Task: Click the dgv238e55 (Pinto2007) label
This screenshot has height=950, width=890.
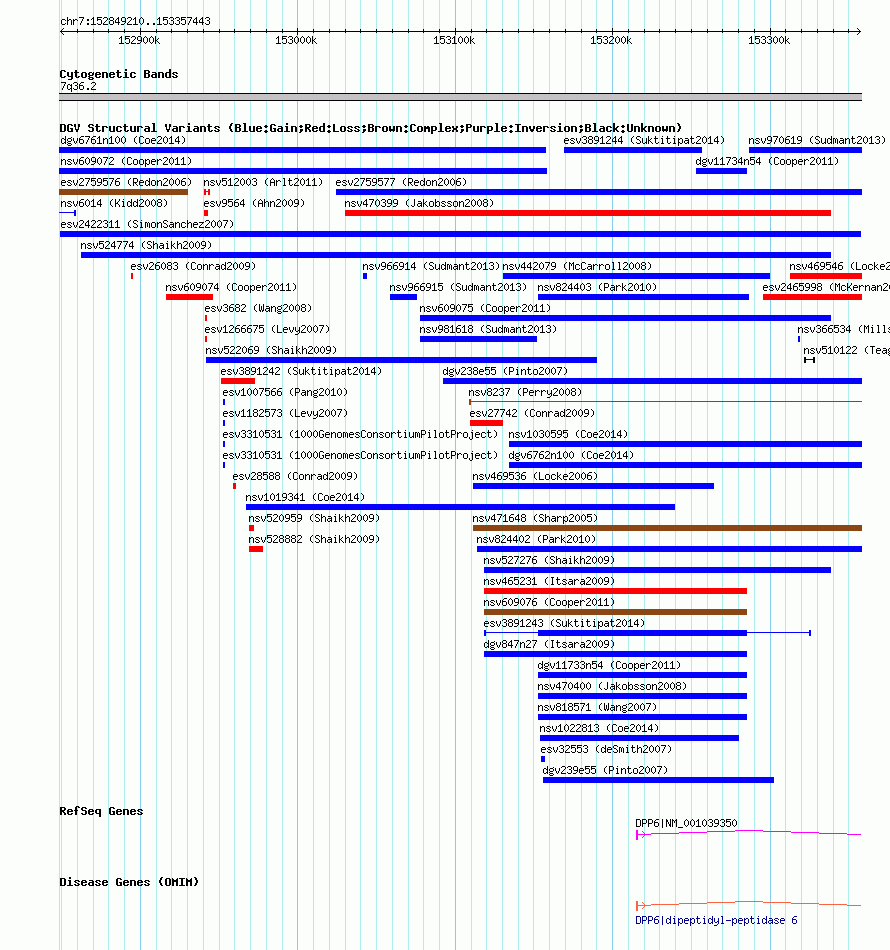Action: (505, 371)
